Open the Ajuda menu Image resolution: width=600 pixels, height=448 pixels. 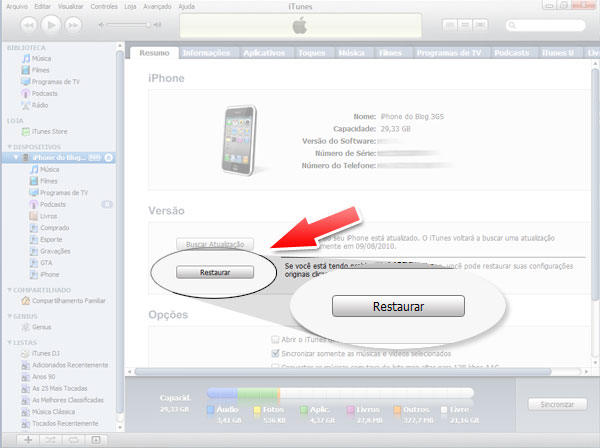tap(186, 7)
